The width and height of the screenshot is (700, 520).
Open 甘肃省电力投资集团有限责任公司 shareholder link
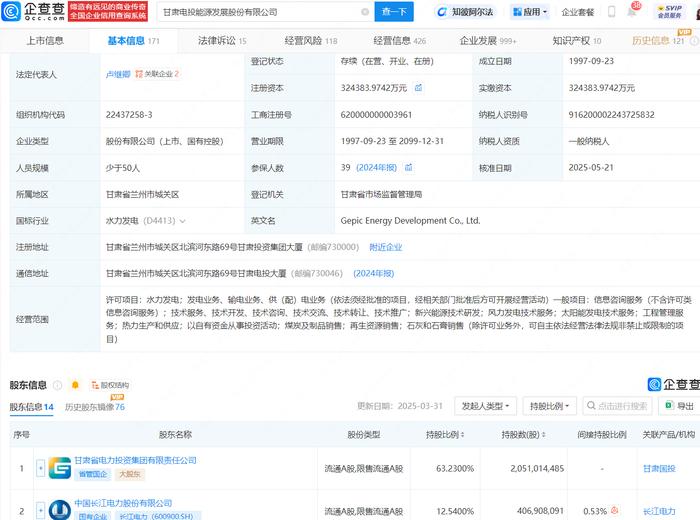coord(135,460)
